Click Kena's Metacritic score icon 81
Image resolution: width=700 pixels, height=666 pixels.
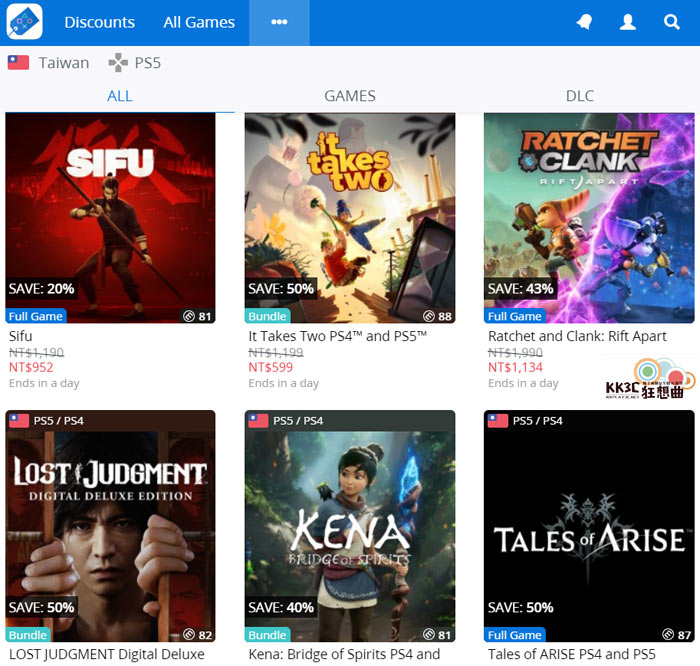pyautogui.click(x=437, y=634)
